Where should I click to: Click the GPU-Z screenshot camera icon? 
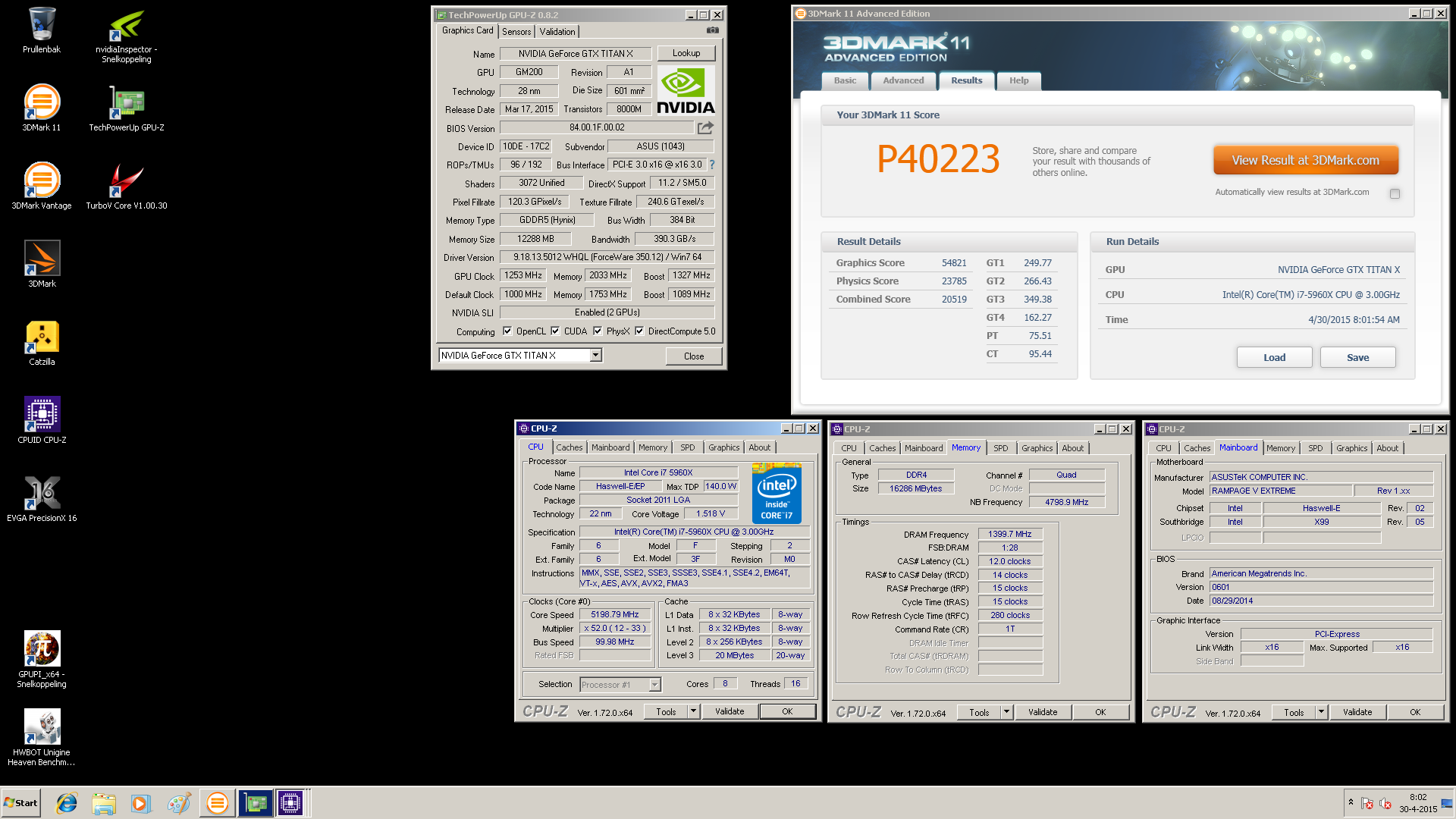[x=712, y=30]
